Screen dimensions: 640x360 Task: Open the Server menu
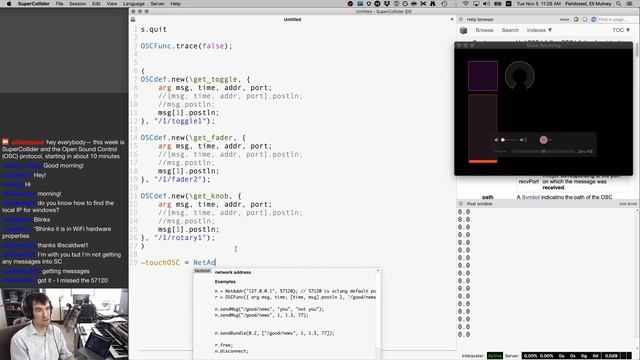[x=158, y=4]
